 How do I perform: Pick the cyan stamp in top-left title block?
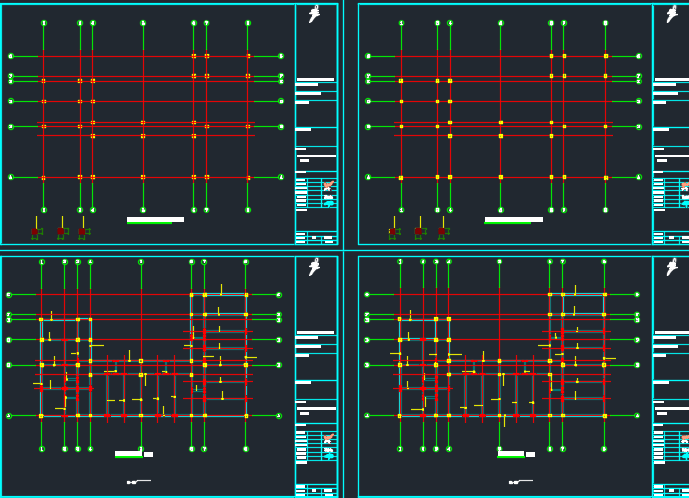click(x=329, y=204)
